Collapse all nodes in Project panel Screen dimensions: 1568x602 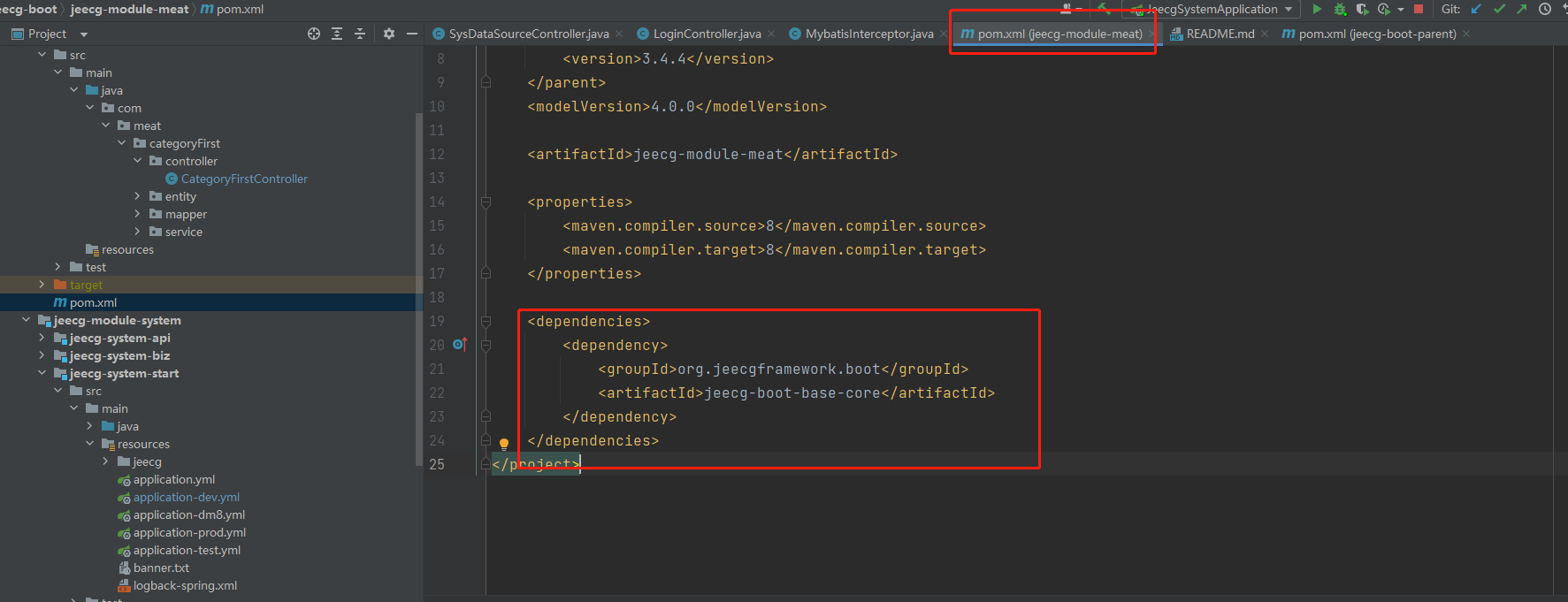[360, 34]
